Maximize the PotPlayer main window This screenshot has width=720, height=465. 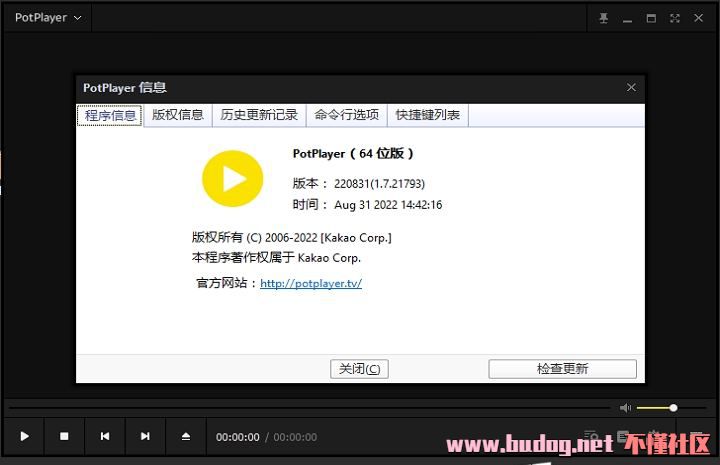coord(651,18)
